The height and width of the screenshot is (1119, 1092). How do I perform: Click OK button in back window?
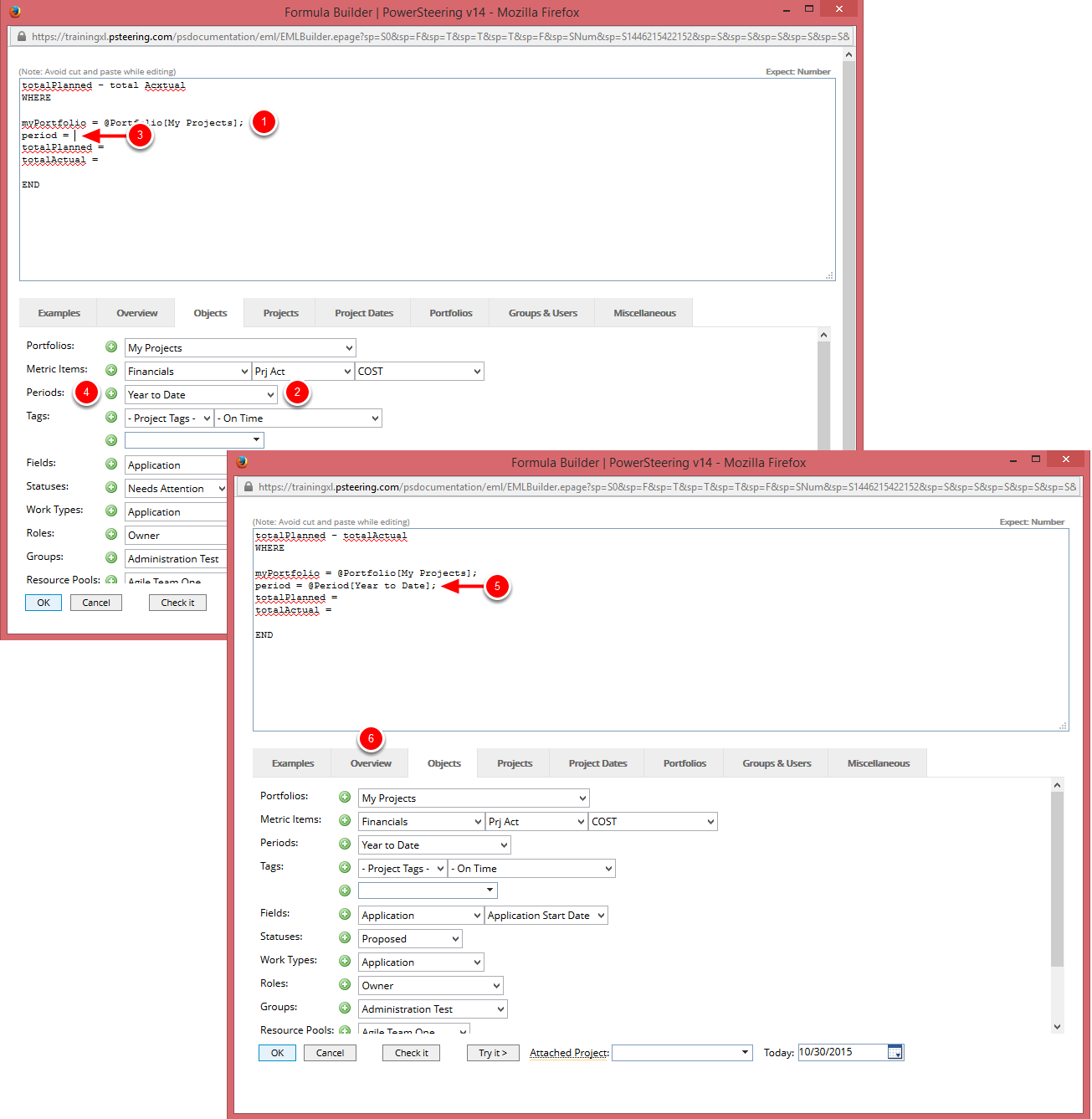pos(44,603)
